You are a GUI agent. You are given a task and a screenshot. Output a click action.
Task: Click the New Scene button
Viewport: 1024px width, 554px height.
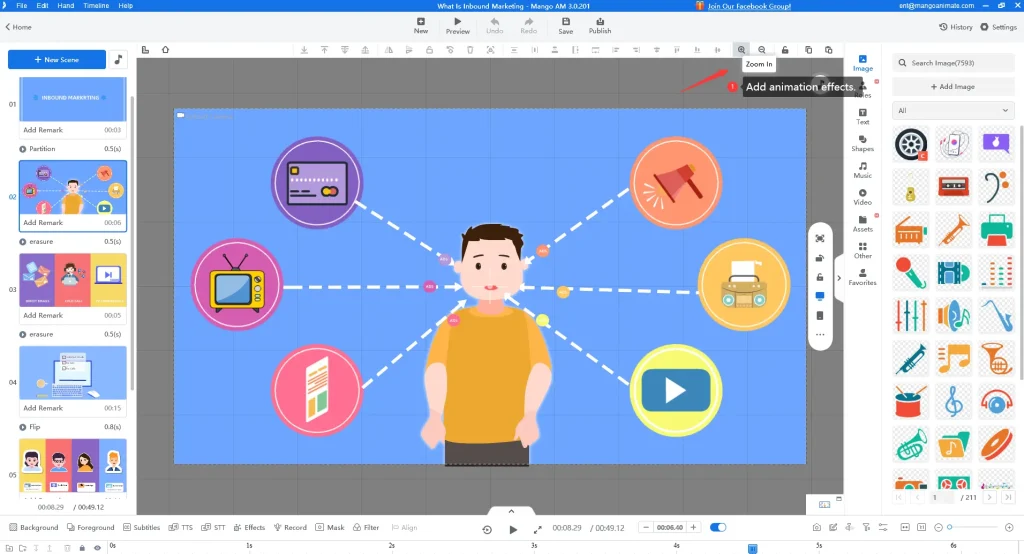(x=57, y=60)
